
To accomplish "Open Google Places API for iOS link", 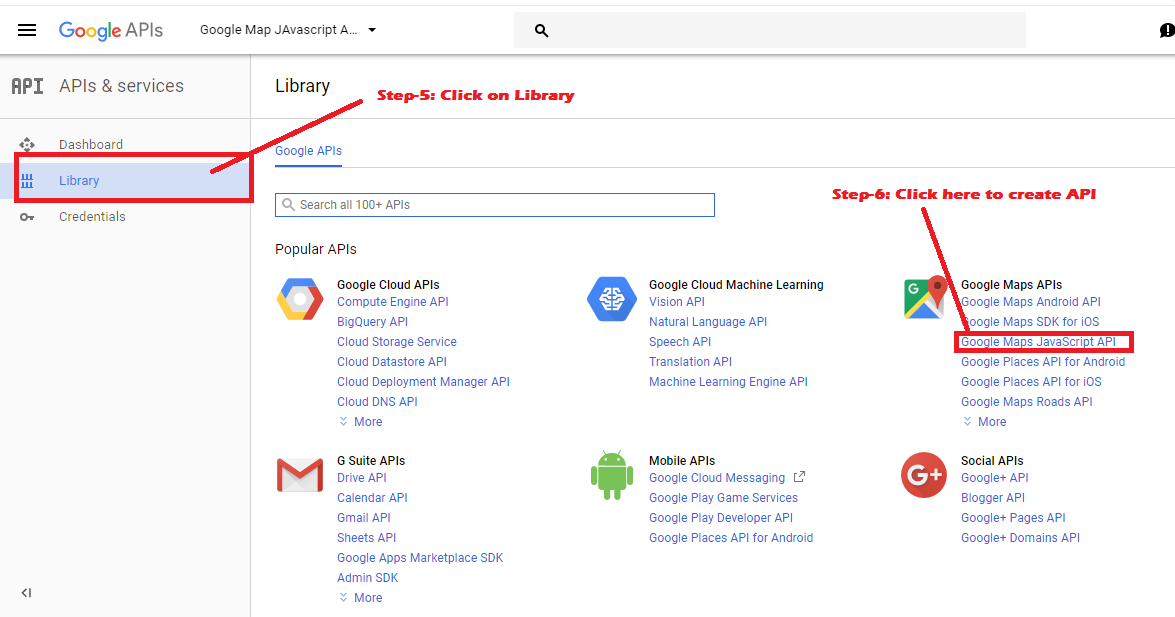I will pyautogui.click(x=1031, y=382).
